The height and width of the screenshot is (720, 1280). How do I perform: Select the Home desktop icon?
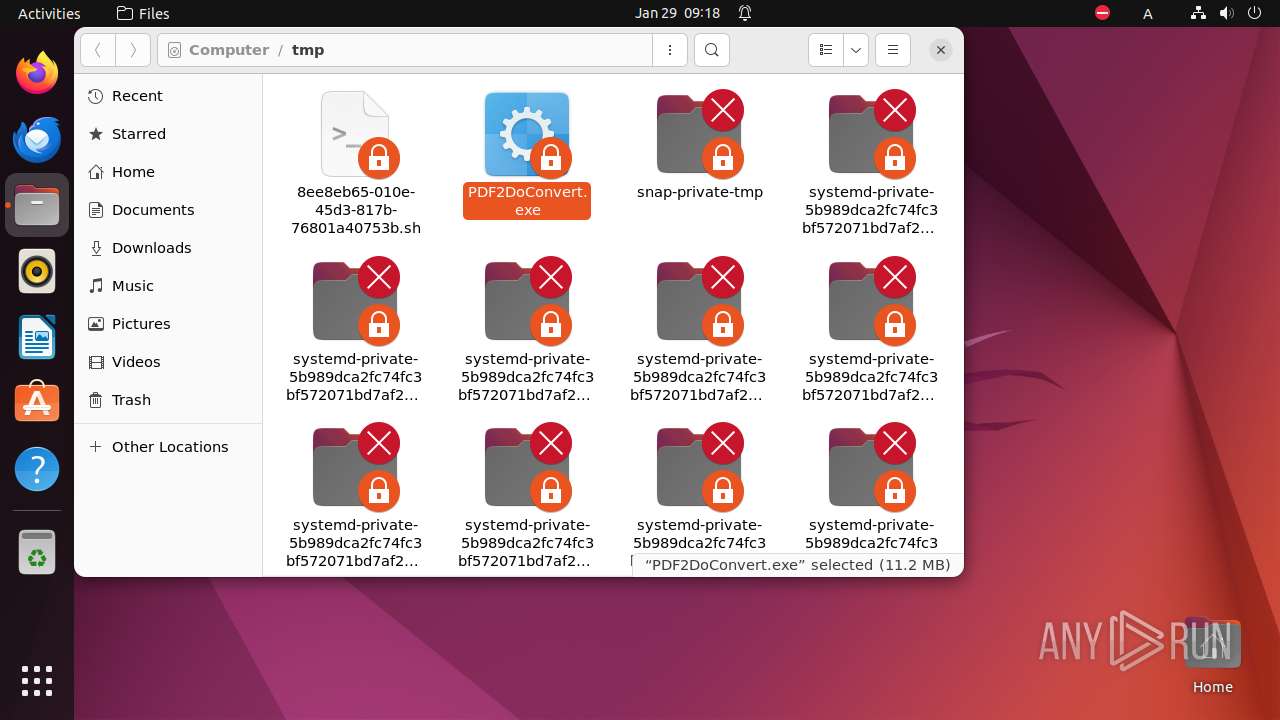1212,655
